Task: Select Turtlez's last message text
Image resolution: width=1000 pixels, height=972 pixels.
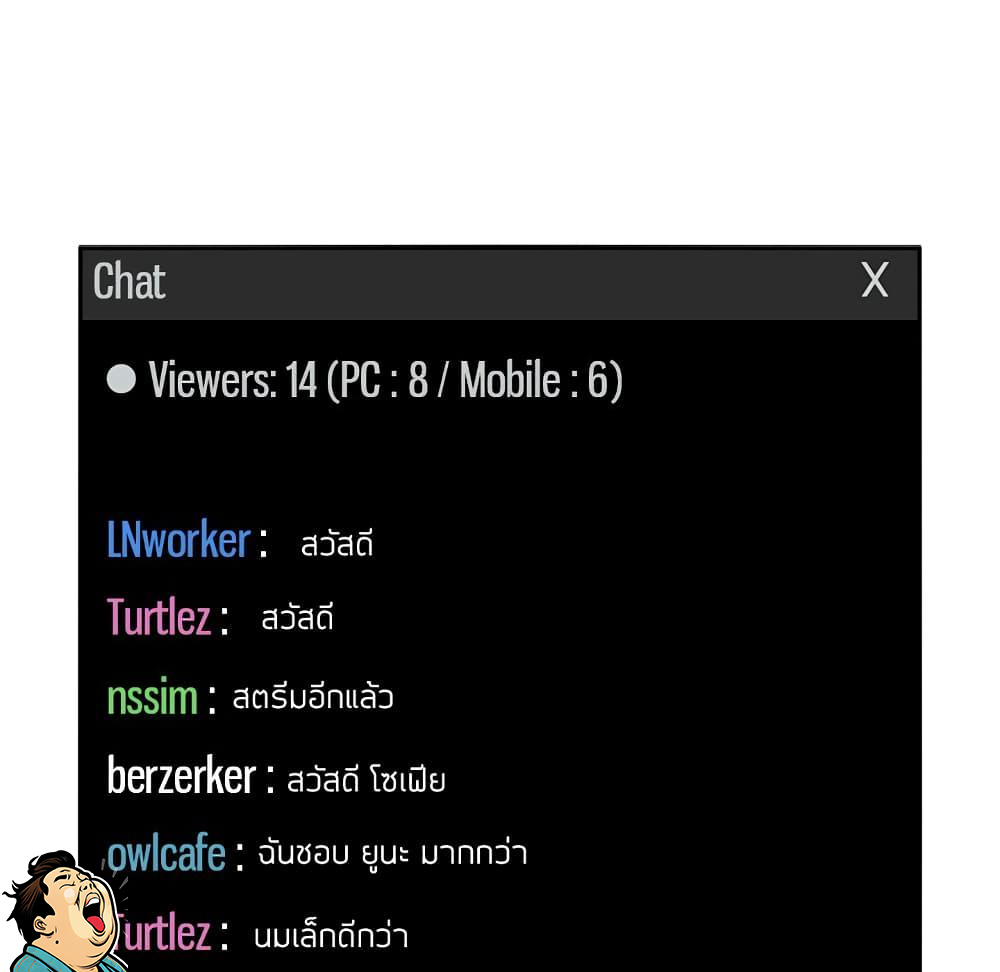Action: pos(331,936)
